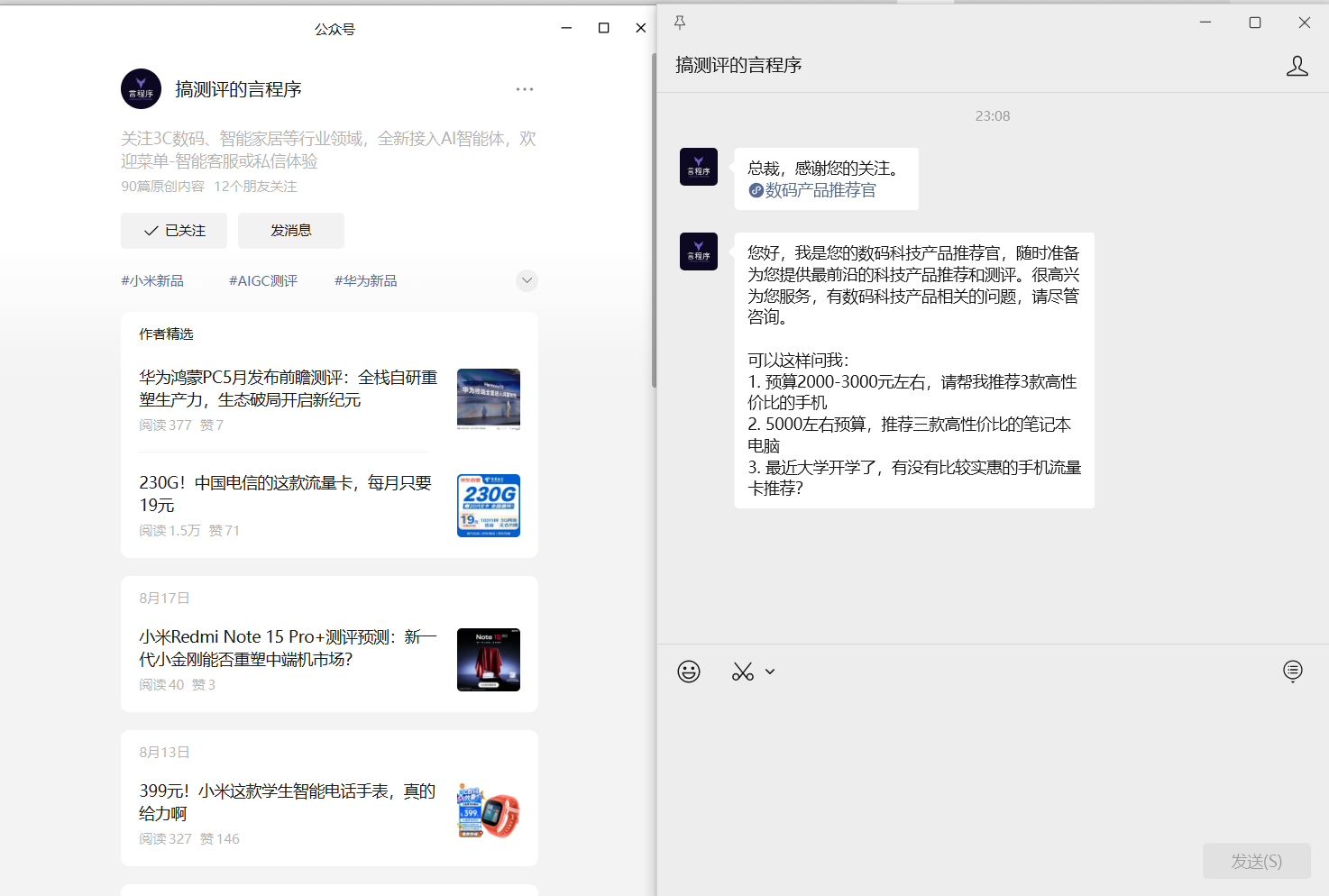Close the chat window
This screenshot has height=896, width=1329.
tap(1305, 23)
